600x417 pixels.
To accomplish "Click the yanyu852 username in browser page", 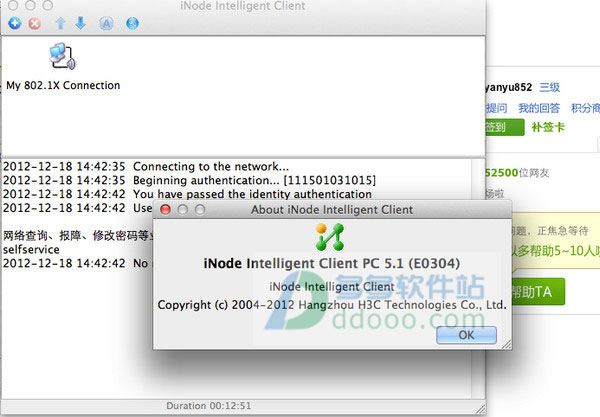I will click(509, 87).
